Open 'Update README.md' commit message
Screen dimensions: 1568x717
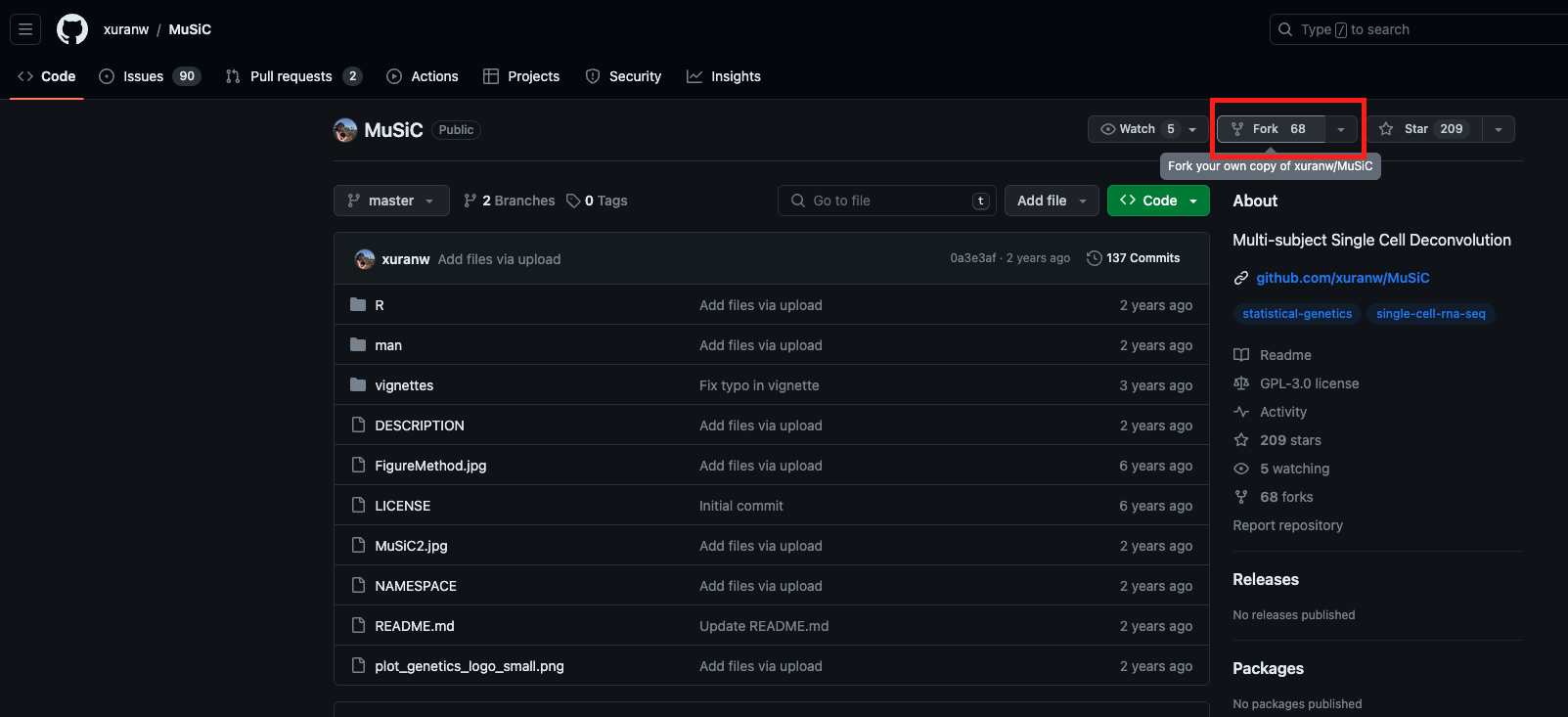pos(764,626)
